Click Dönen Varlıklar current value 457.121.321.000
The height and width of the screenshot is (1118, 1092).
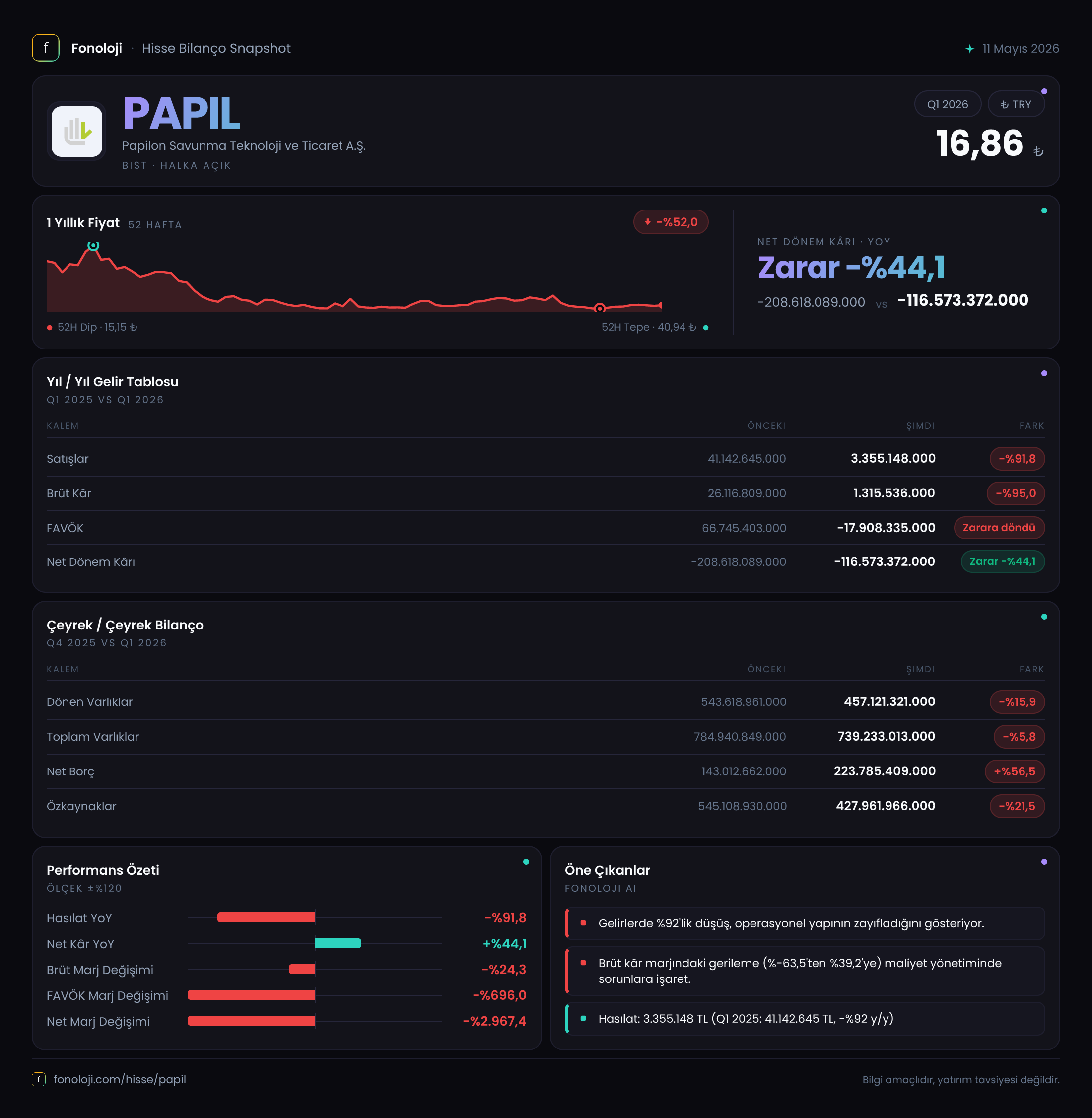pos(889,701)
